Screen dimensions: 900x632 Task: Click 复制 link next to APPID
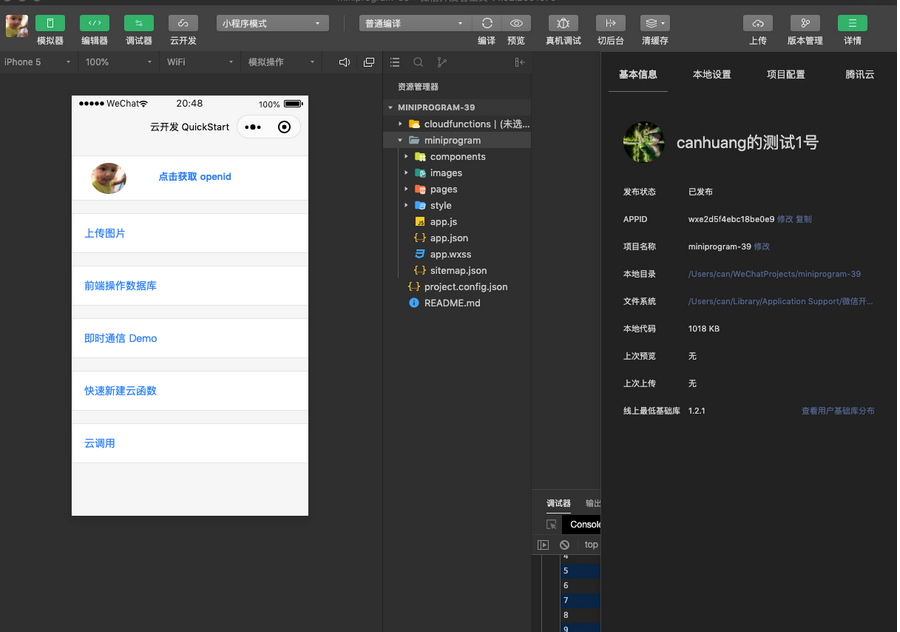804,219
